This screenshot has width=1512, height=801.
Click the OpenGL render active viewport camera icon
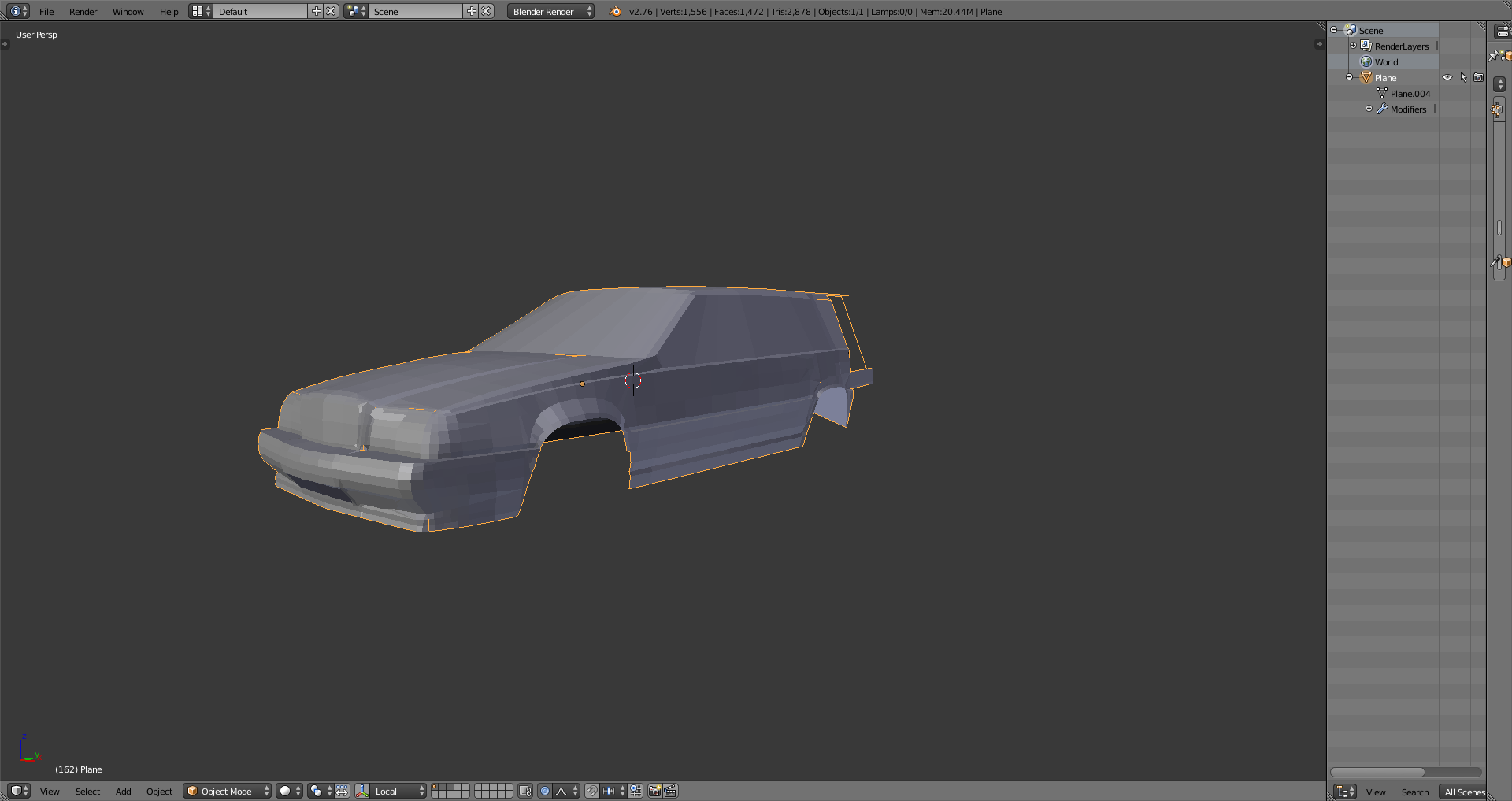click(x=654, y=791)
